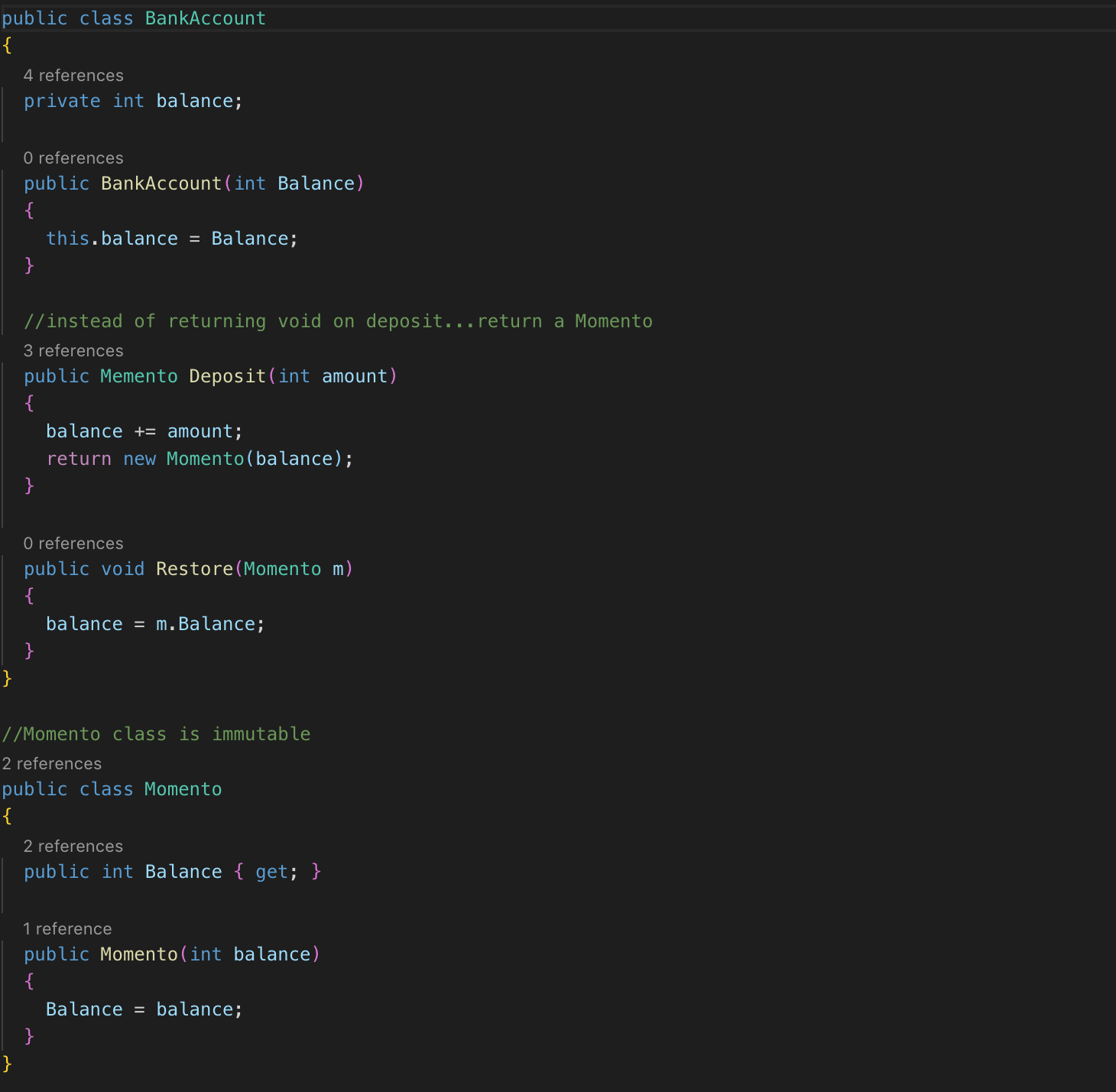The height and width of the screenshot is (1092, 1116).
Task: Click the comment "//instead of returning void on deposit..."
Action: coord(338,321)
